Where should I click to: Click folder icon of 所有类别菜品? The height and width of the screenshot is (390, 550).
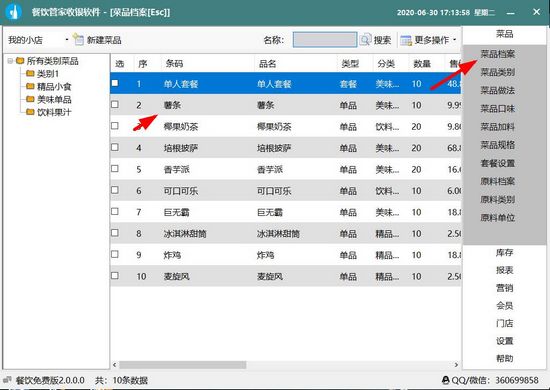(20, 61)
